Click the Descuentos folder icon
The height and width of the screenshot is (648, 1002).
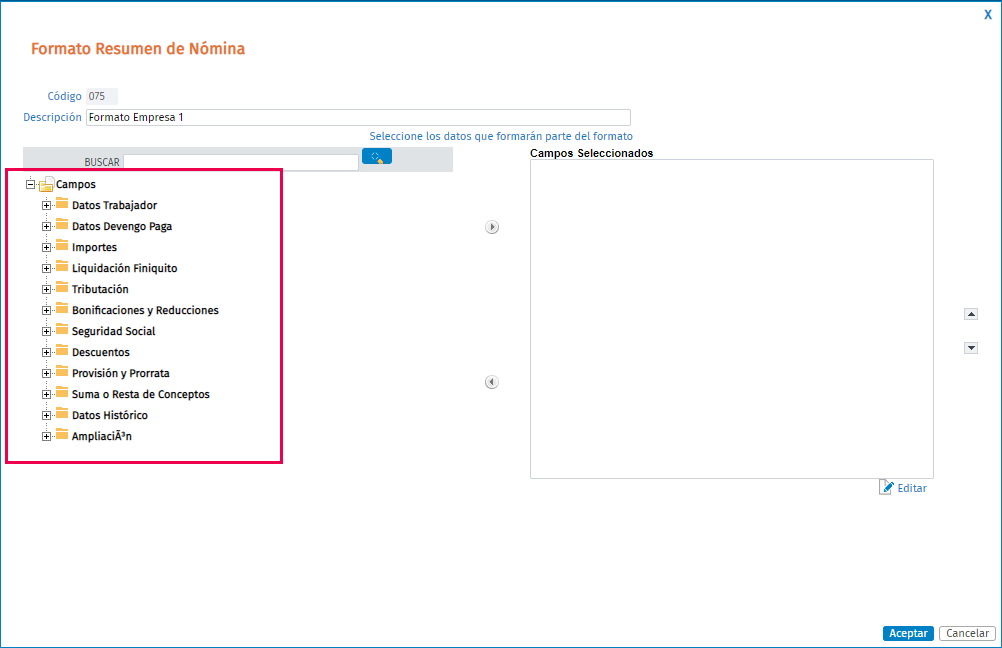62,351
